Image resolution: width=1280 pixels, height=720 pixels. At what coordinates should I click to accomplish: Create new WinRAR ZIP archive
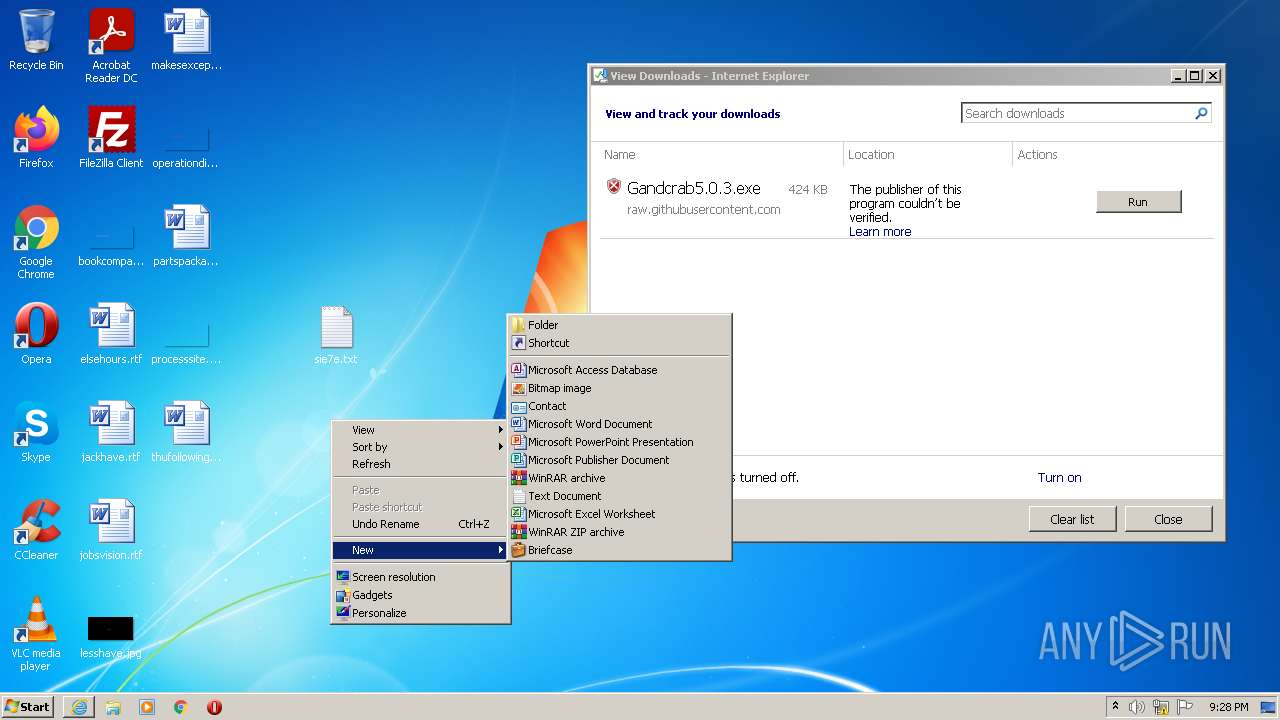620,532
